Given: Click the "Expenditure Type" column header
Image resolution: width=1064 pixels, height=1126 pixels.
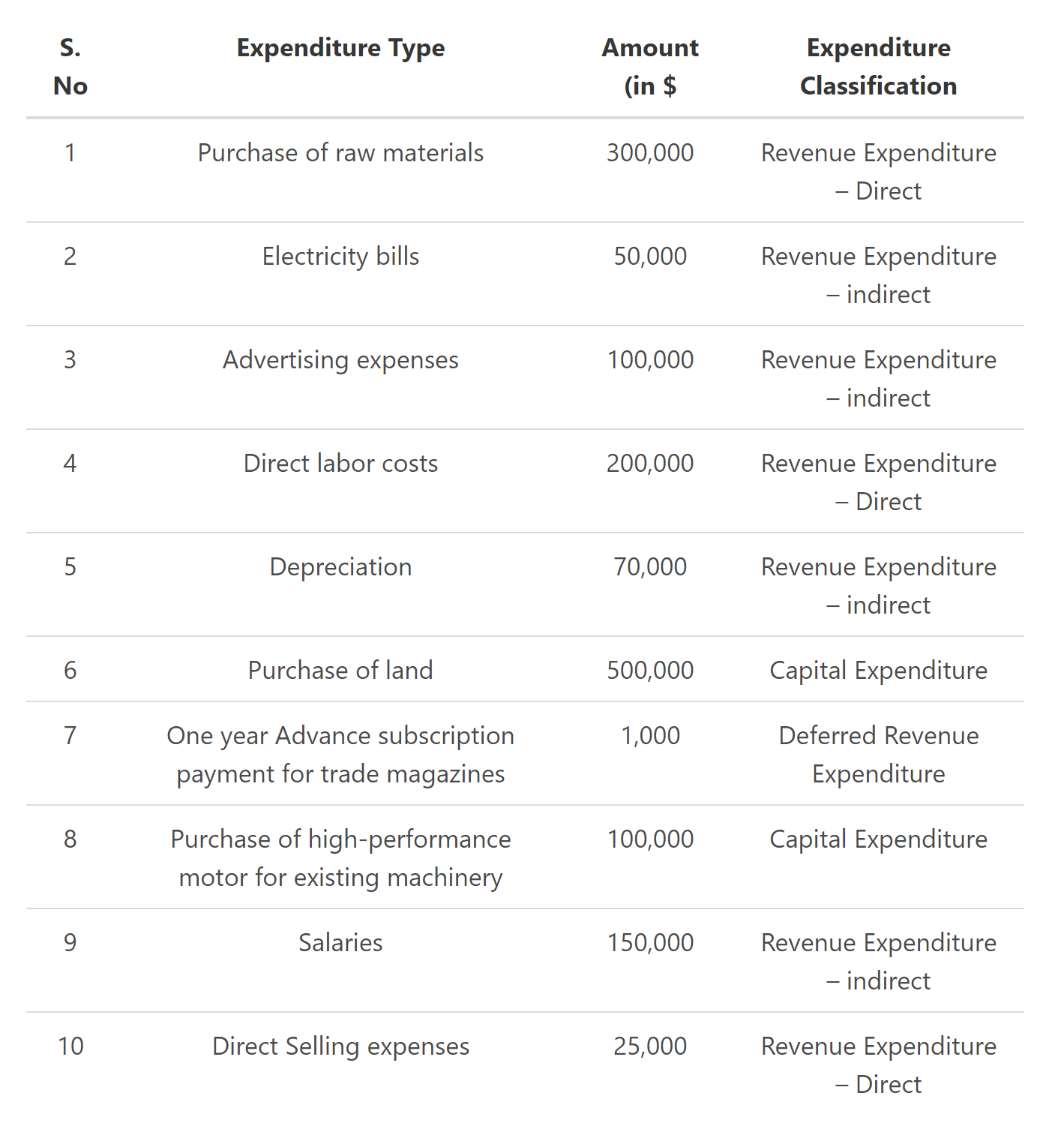Looking at the screenshot, I should pos(340,48).
